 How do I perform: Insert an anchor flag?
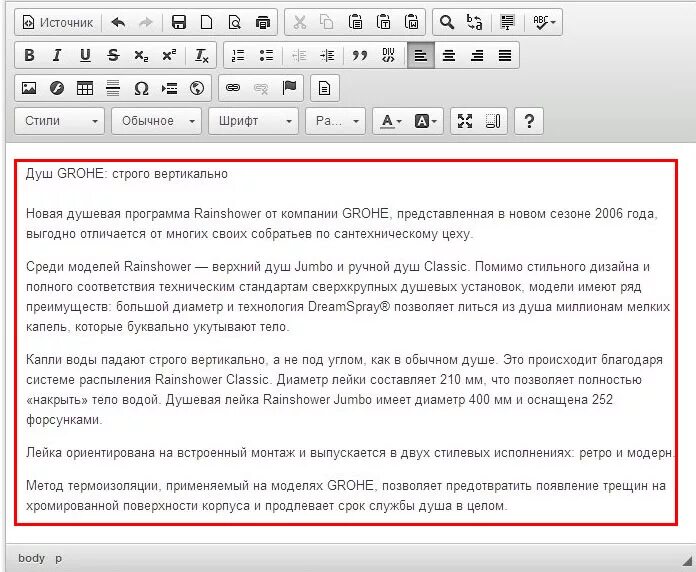289,88
